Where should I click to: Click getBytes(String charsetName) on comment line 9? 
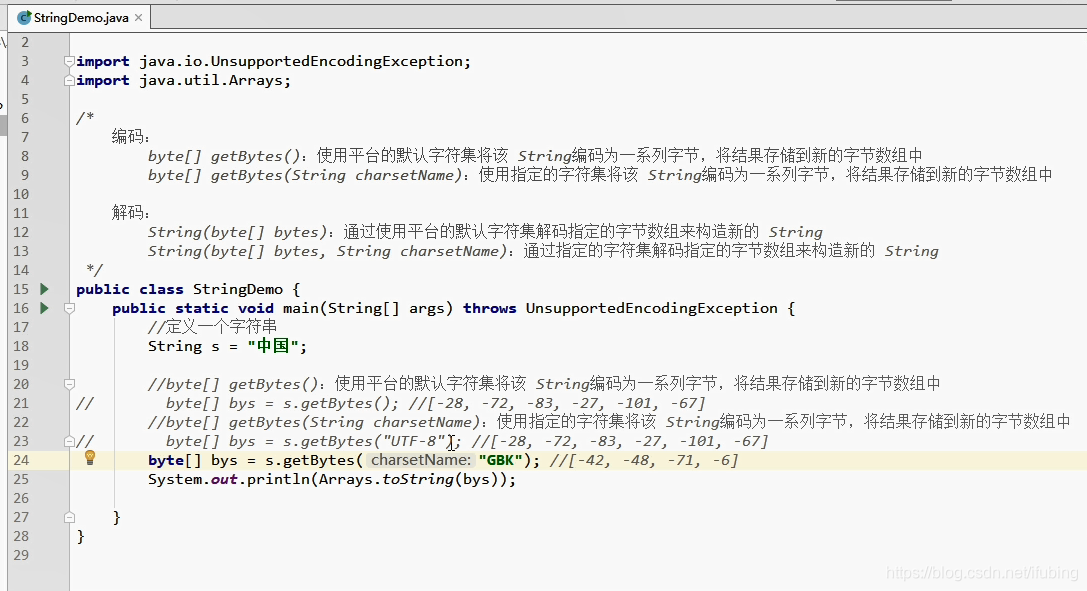[x=336, y=175]
